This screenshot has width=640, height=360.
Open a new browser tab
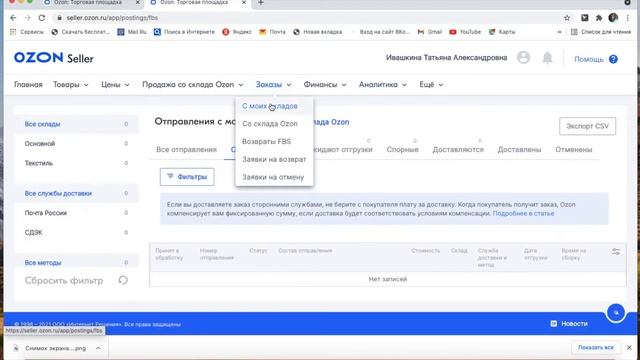click(x=261, y=3)
